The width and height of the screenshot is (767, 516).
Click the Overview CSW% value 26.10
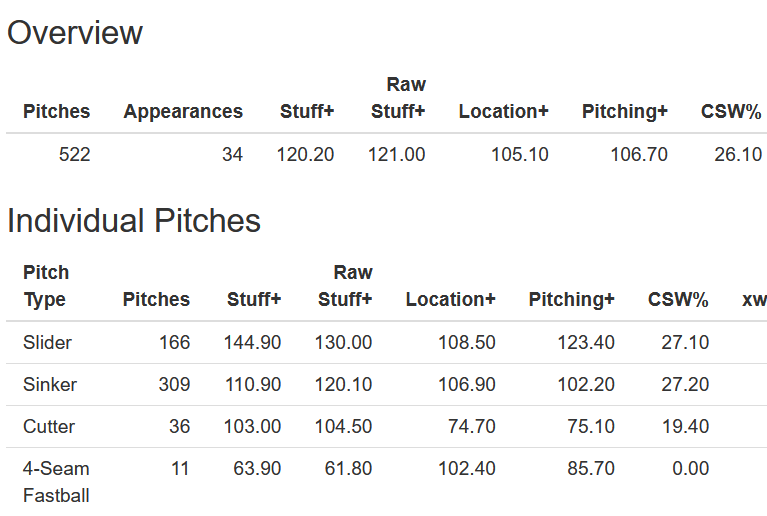738,155
